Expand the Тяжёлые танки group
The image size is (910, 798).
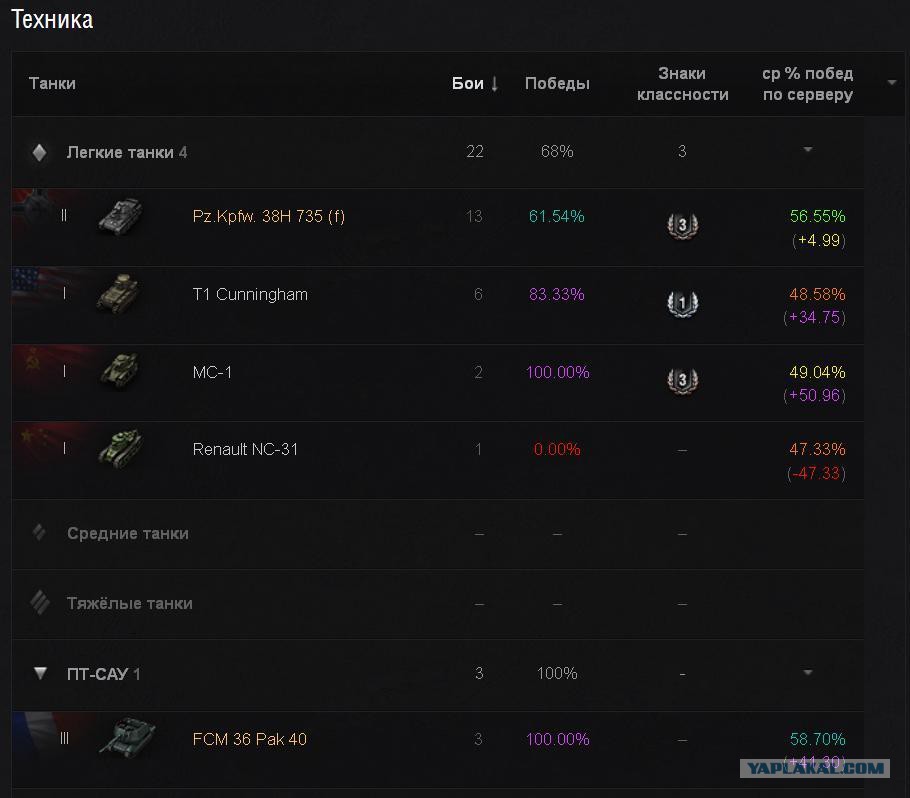coord(40,603)
